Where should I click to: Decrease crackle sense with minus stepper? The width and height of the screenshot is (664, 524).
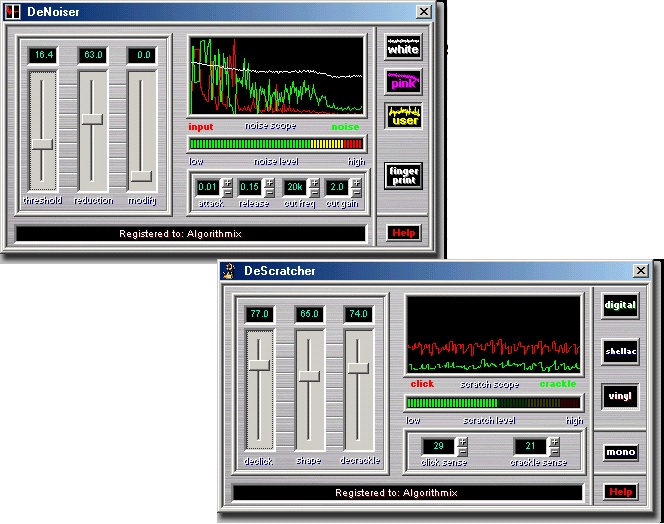tap(553, 451)
